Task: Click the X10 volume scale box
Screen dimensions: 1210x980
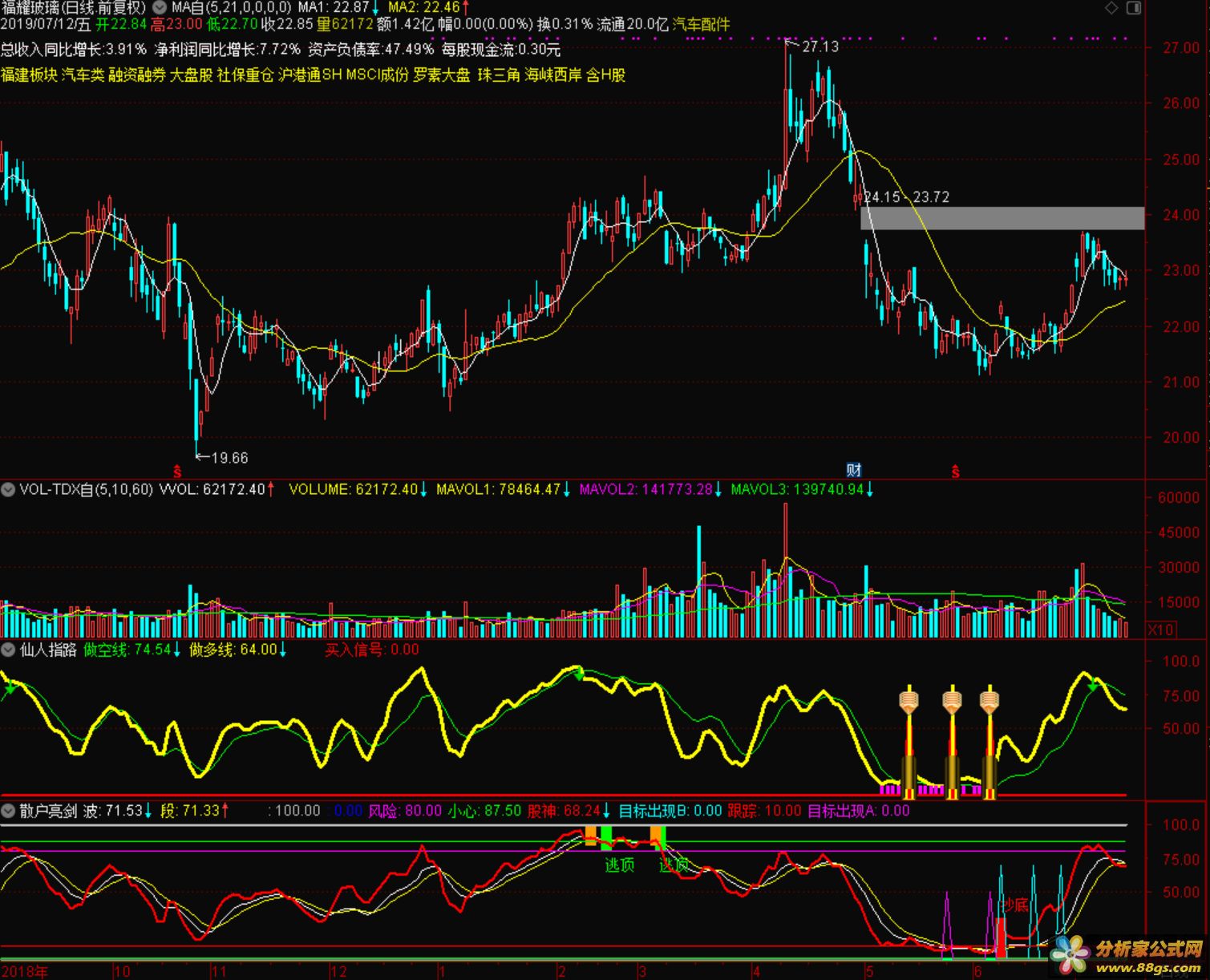Action: click(1160, 630)
